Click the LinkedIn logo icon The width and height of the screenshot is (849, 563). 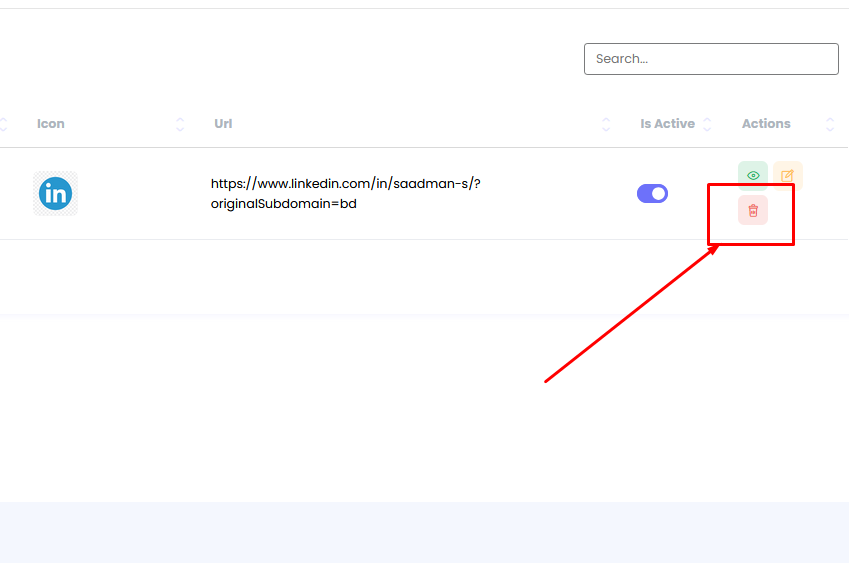click(55, 194)
